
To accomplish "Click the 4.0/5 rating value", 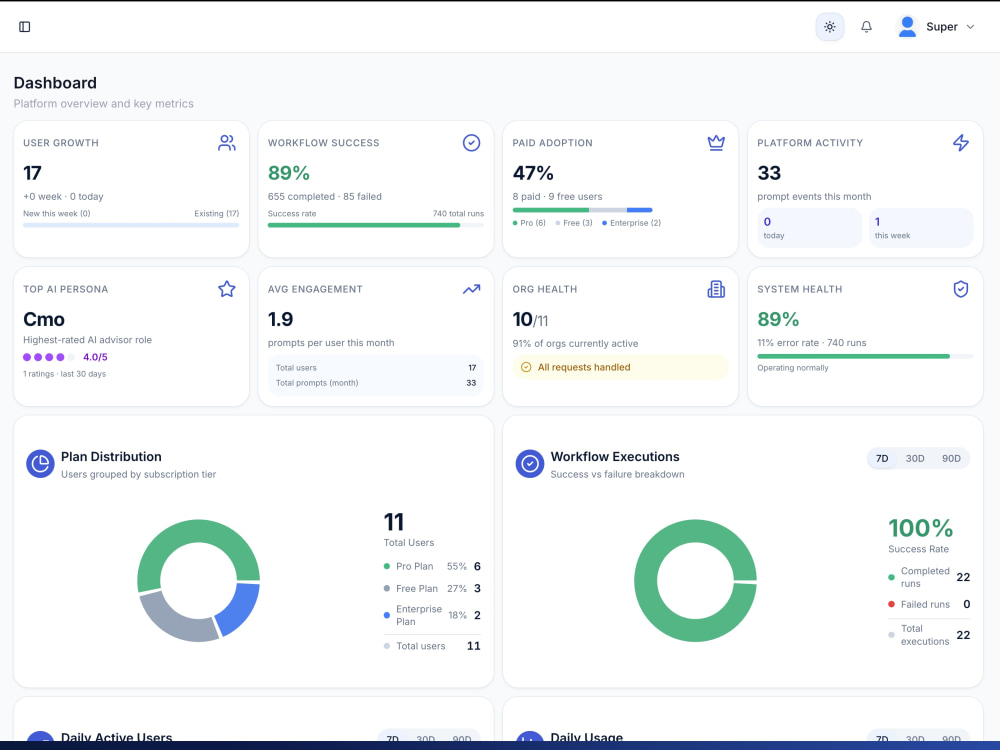I will pos(95,357).
